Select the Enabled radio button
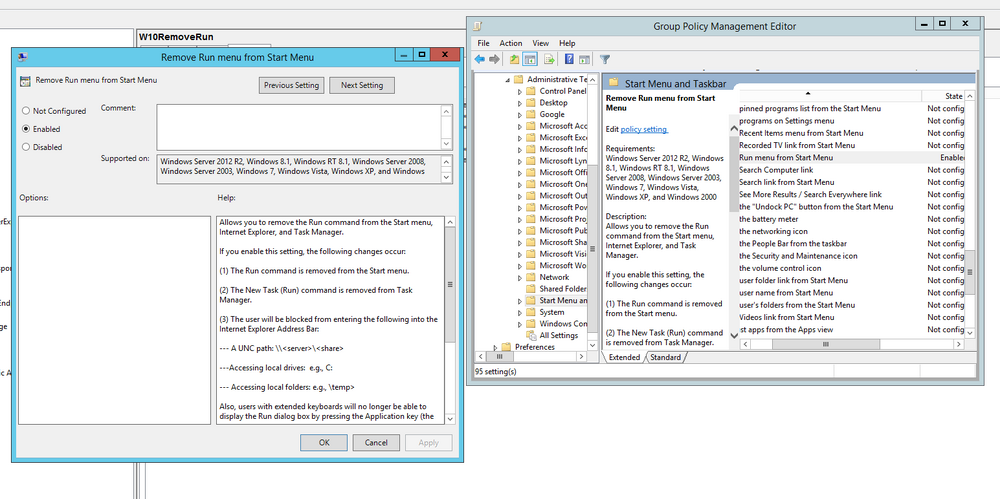1000x499 pixels. point(26,129)
